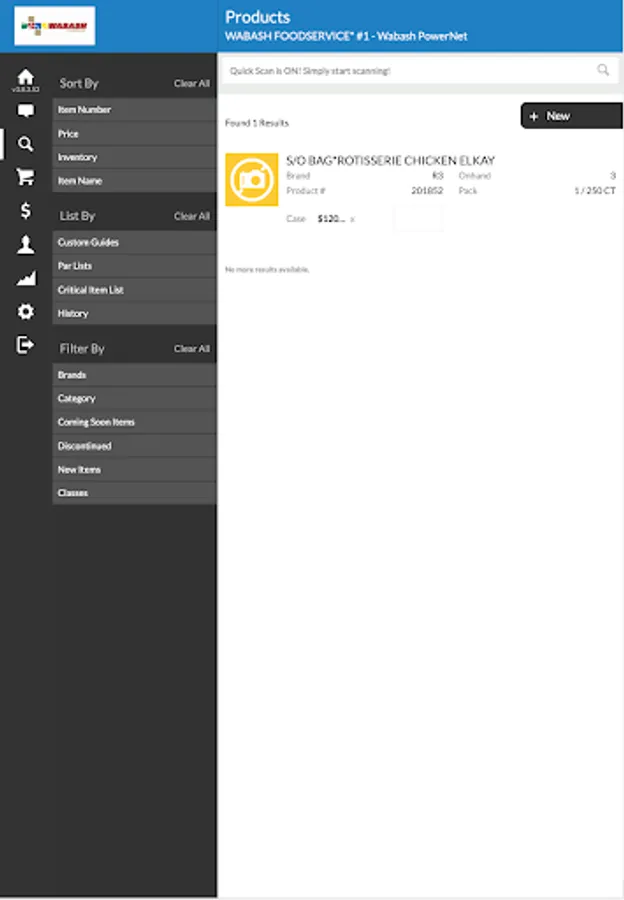This screenshot has height=900, width=624.
Task: Open the shopping cart icon
Action: click(x=25, y=177)
